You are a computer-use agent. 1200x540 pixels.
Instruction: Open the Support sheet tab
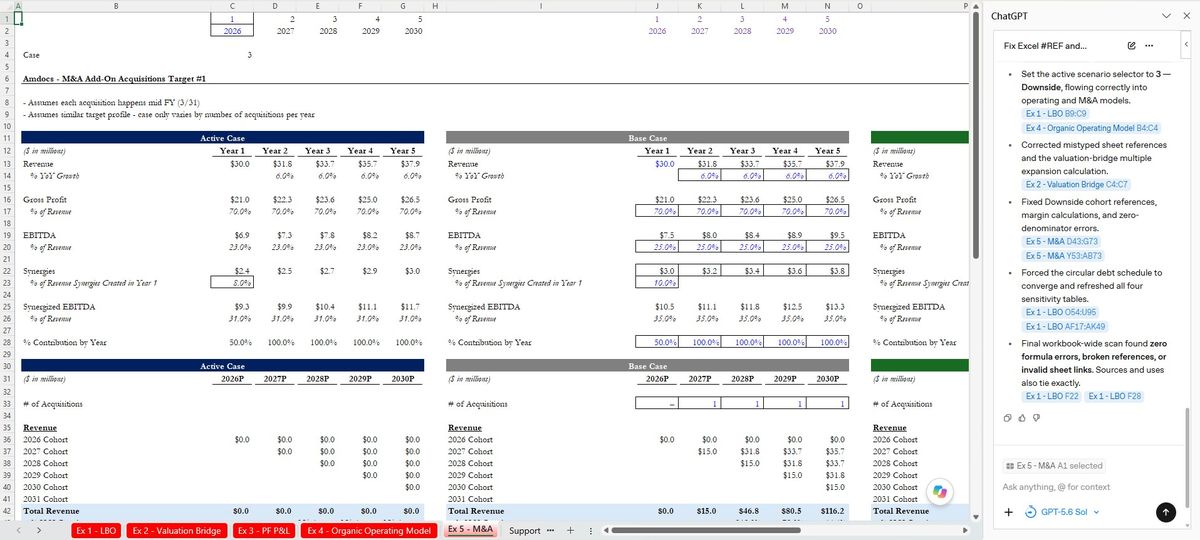coord(524,530)
